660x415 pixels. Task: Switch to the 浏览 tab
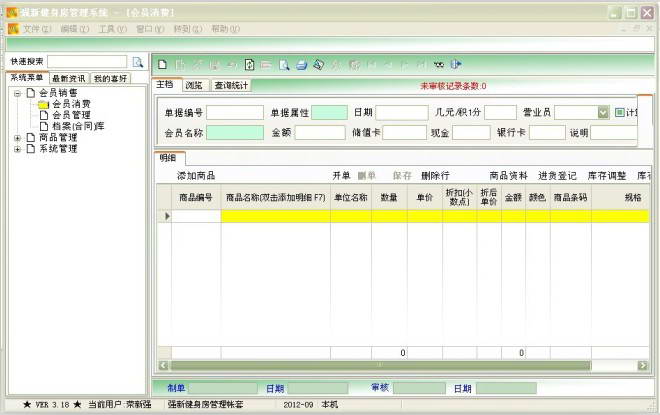point(194,85)
